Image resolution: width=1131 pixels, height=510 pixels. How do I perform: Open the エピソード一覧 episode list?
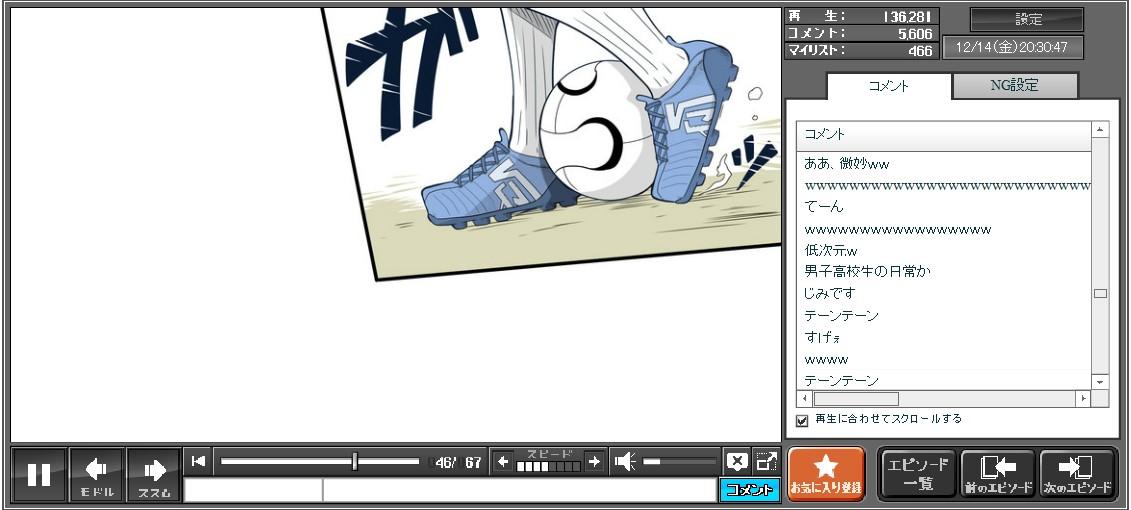coord(918,474)
